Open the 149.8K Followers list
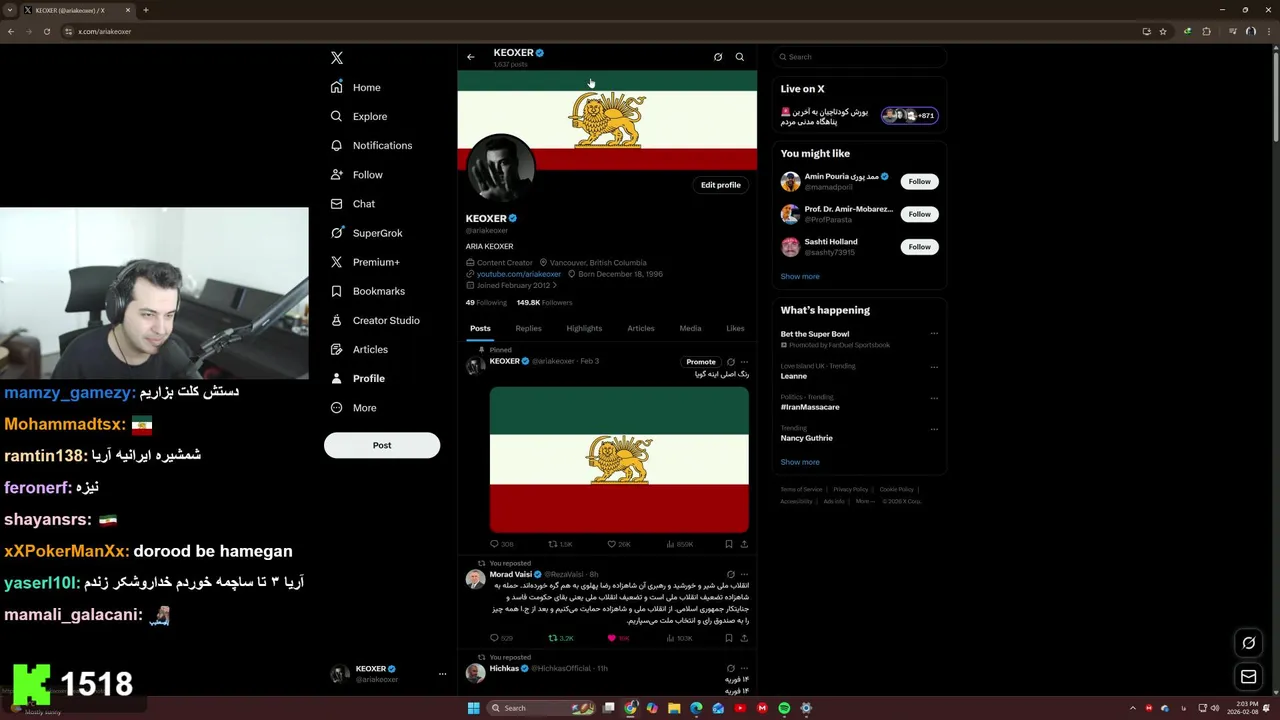Viewport: 1280px width, 720px height. (x=544, y=302)
